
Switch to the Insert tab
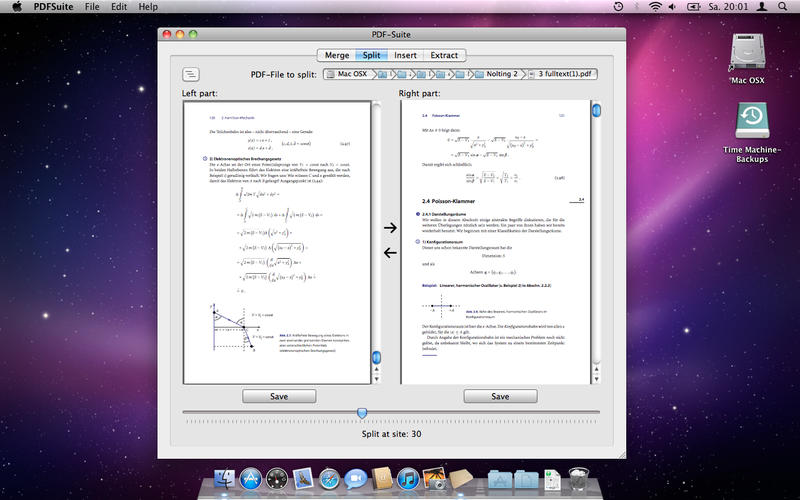[405, 55]
